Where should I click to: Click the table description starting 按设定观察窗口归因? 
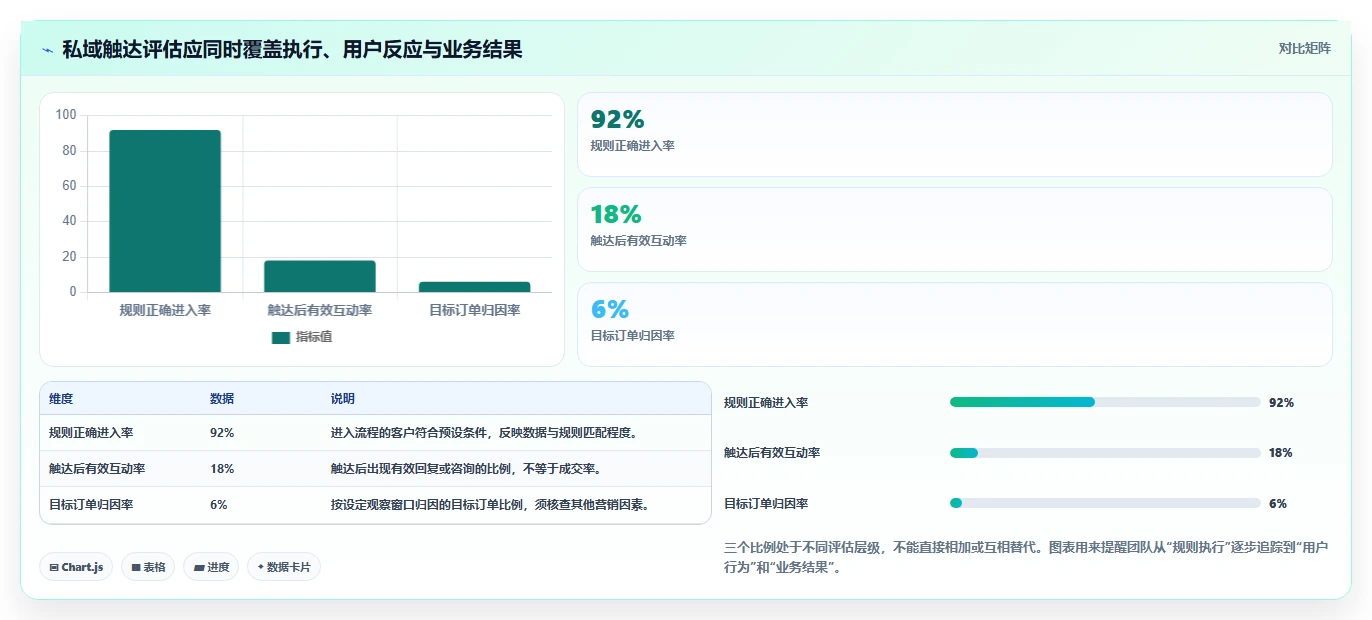click(490, 505)
